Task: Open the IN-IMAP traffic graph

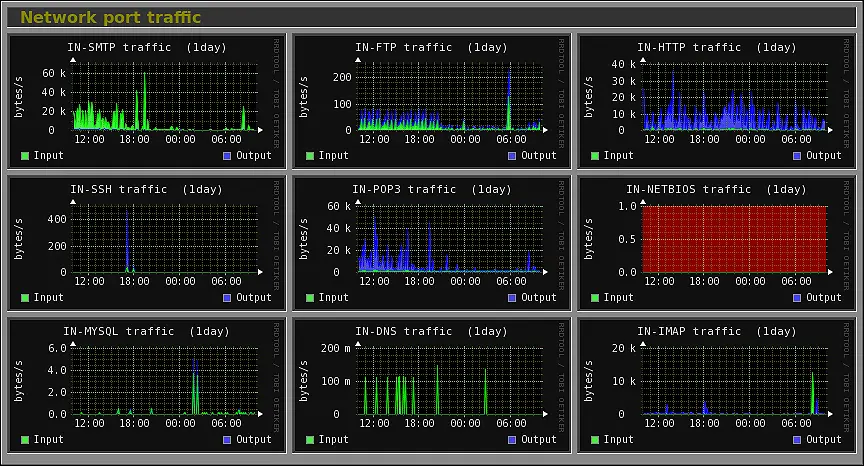Action: tap(717, 386)
